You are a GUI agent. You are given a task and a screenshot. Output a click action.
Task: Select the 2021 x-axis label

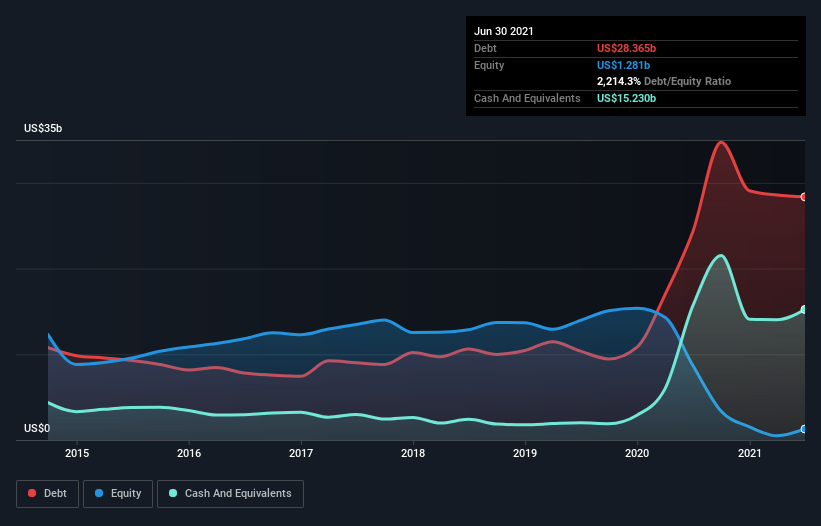pos(750,454)
